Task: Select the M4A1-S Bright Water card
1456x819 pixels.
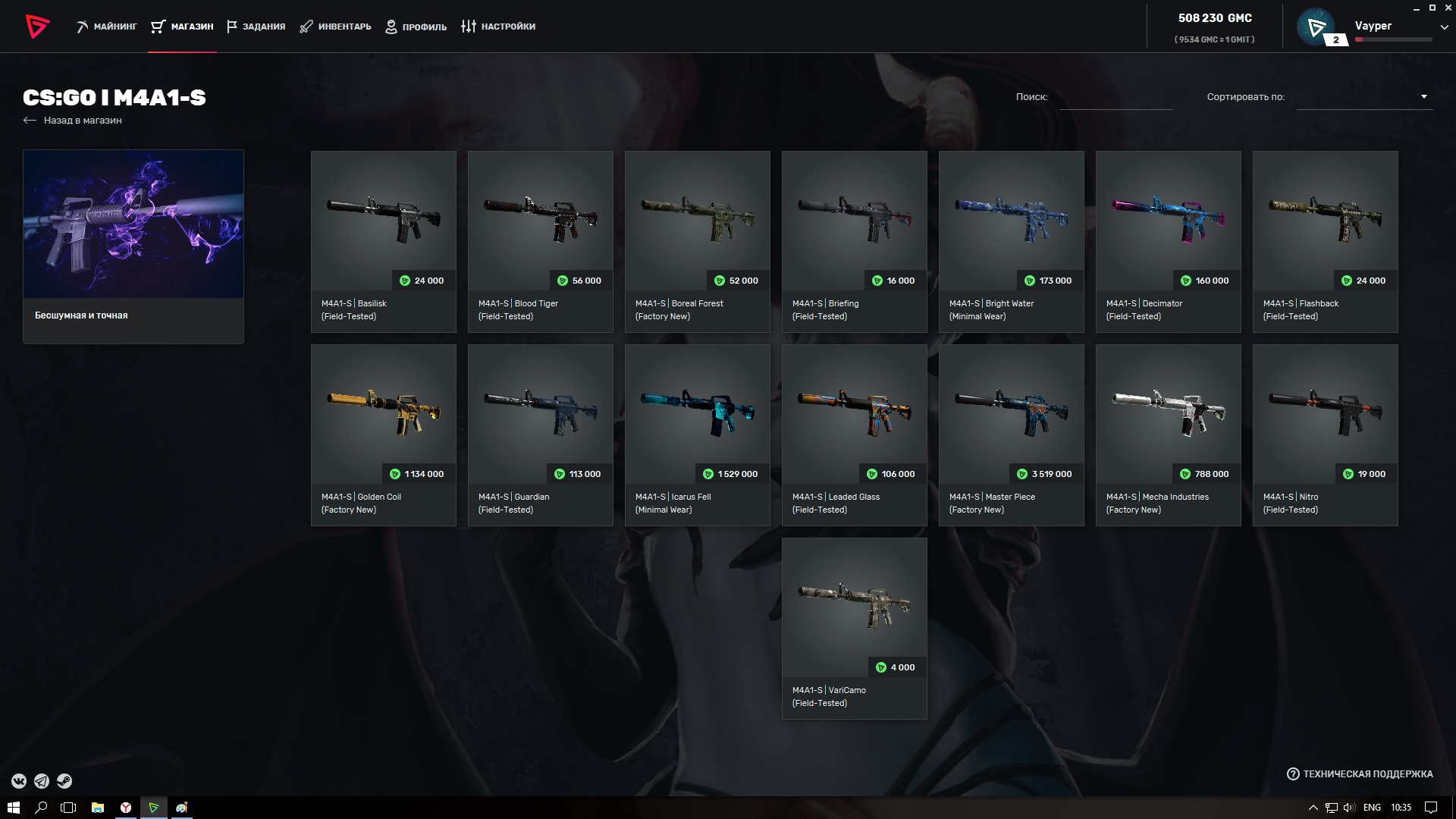Action: coord(1012,241)
